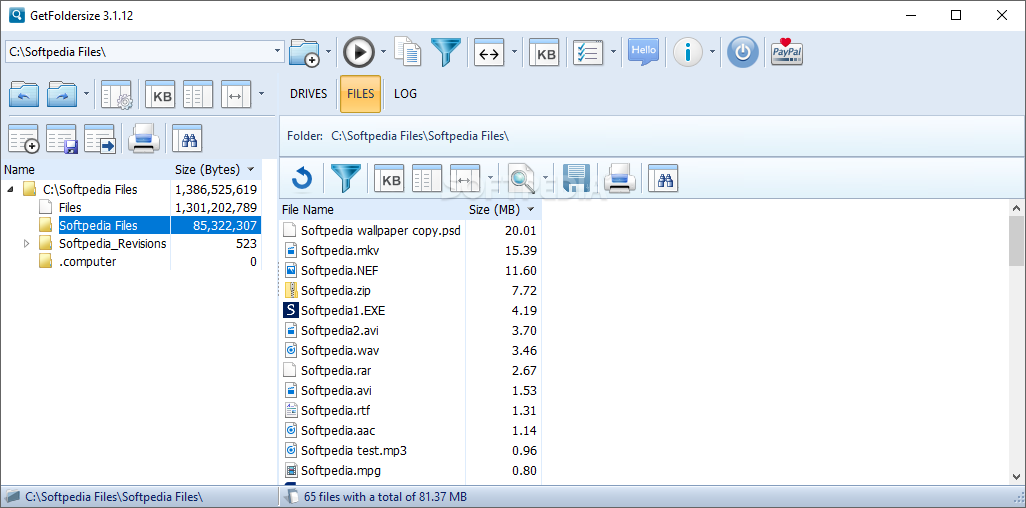Sort files by the Size (MB) header
The height and width of the screenshot is (508, 1026).
point(503,209)
